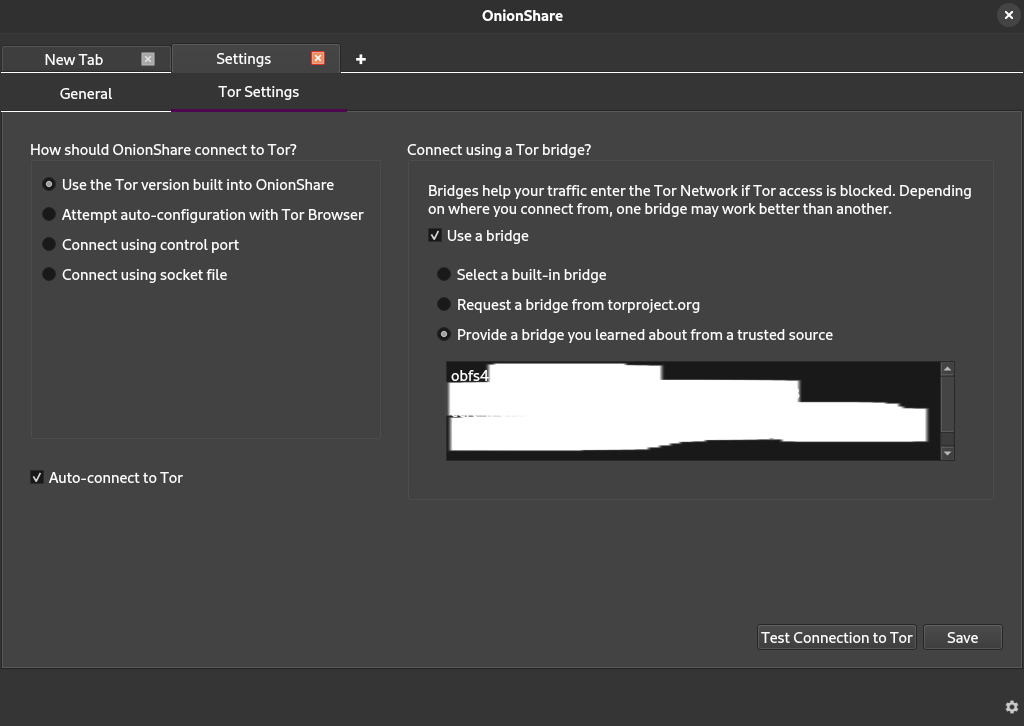Toggle Auto-connect to Tor checkbox
Viewport: 1024px width, 726px height.
click(x=37, y=478)
